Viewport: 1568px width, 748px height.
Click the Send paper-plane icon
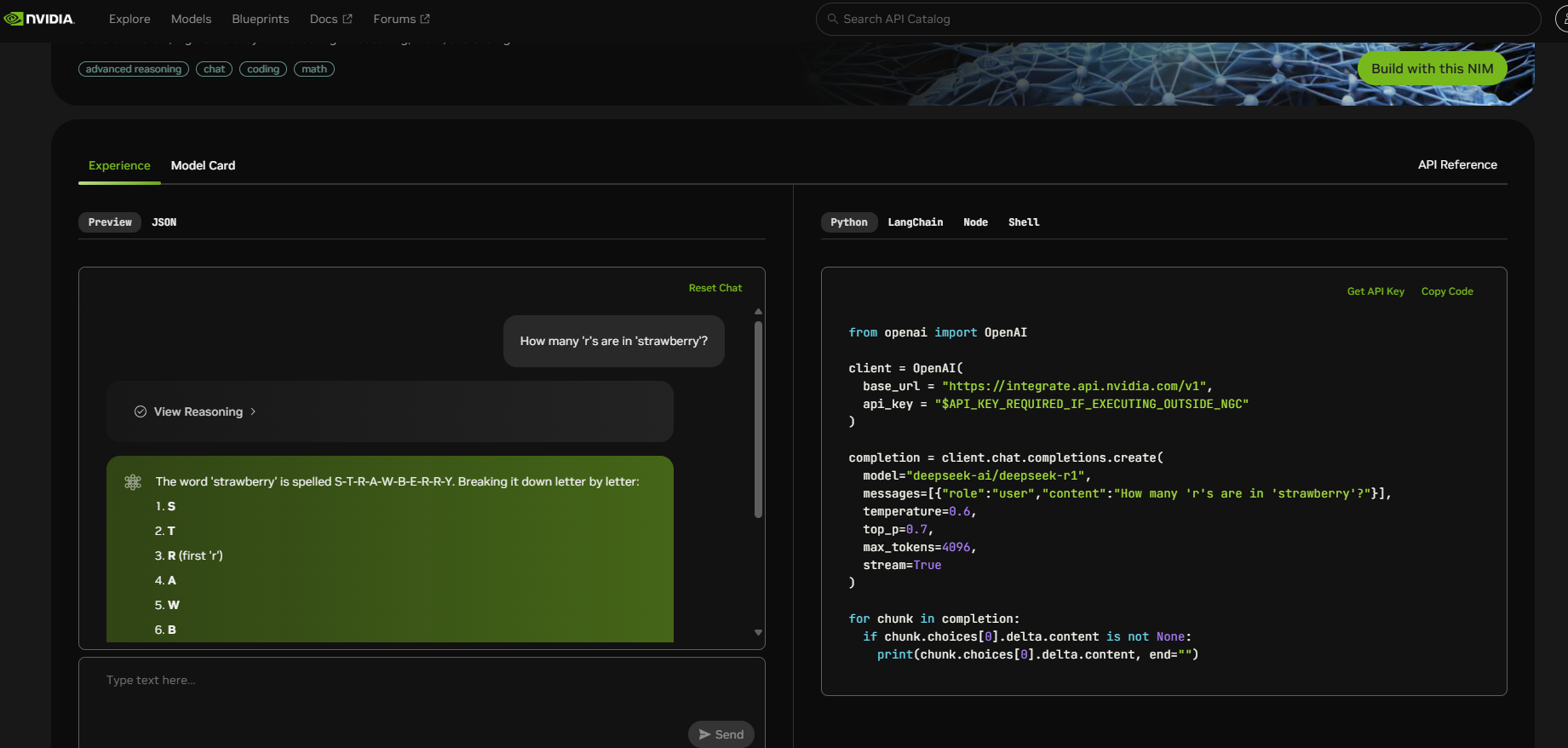point(704,734)
